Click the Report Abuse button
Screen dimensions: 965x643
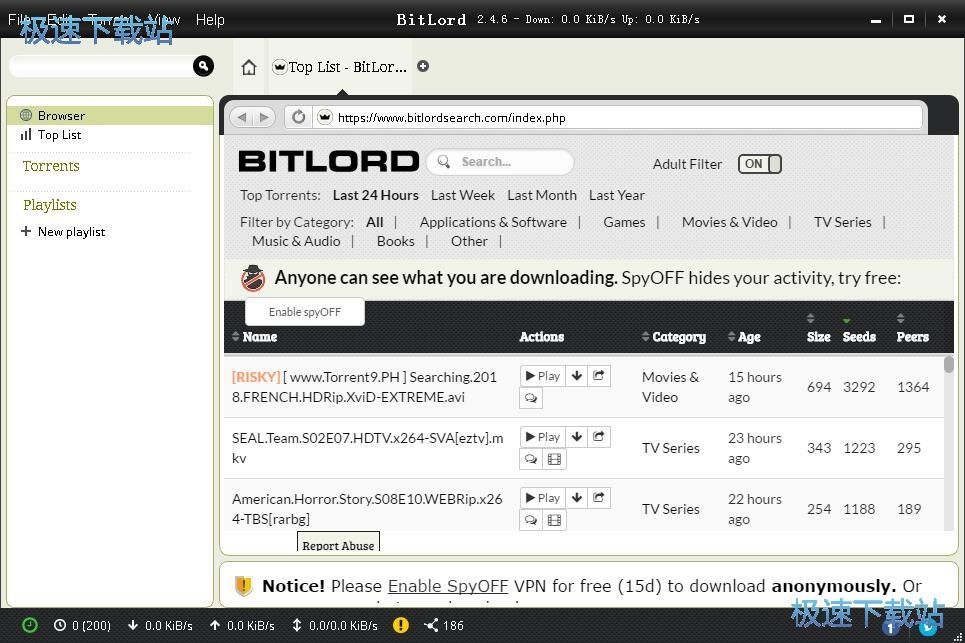[338, 542]
